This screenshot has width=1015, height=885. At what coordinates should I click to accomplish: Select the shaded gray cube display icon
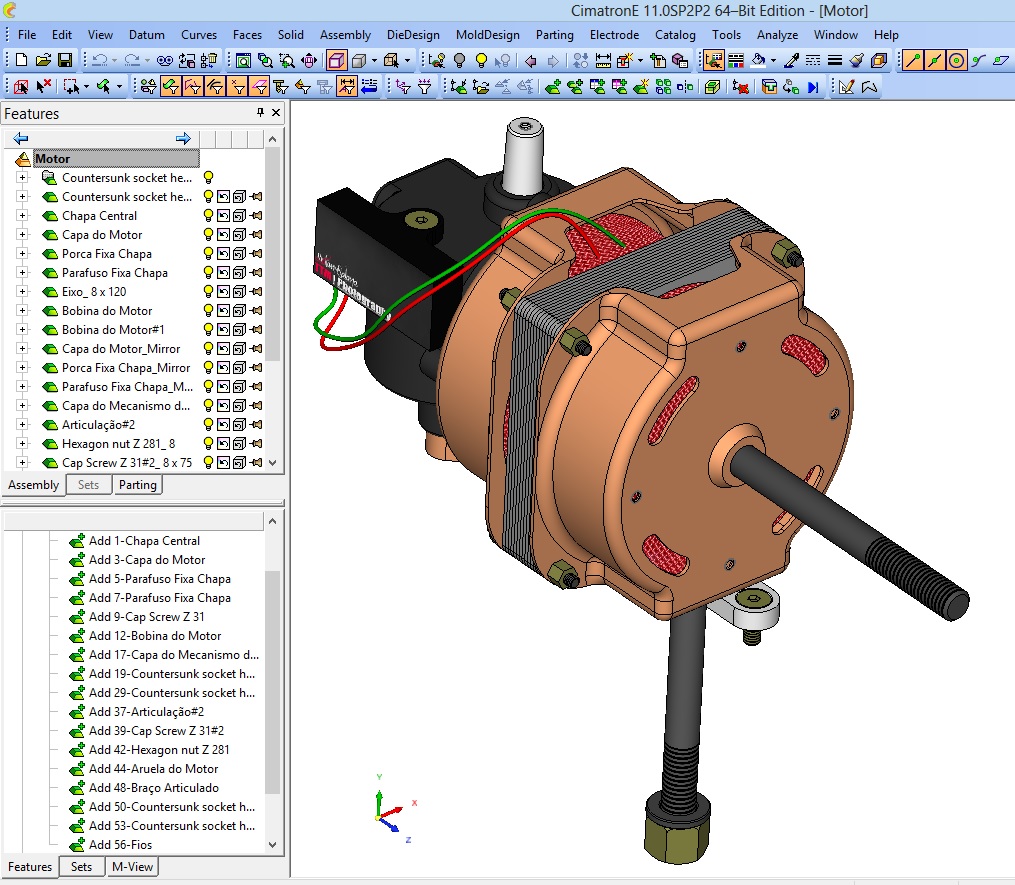[359, 60]
